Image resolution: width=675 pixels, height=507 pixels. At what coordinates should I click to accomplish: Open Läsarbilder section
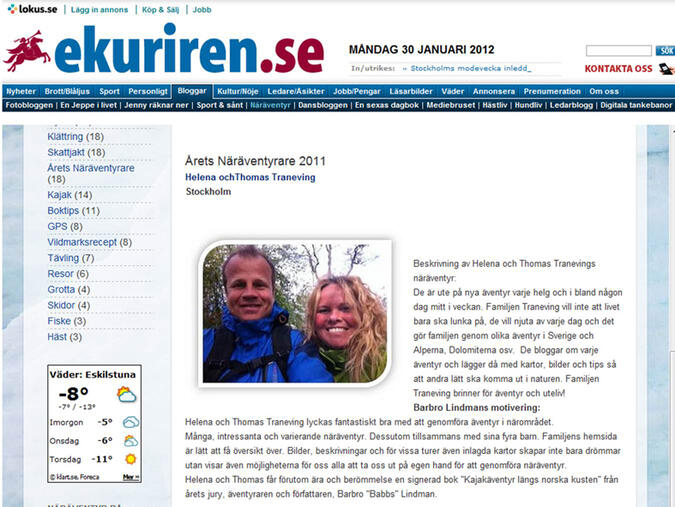pyautogui.click(x=411, y=91)
